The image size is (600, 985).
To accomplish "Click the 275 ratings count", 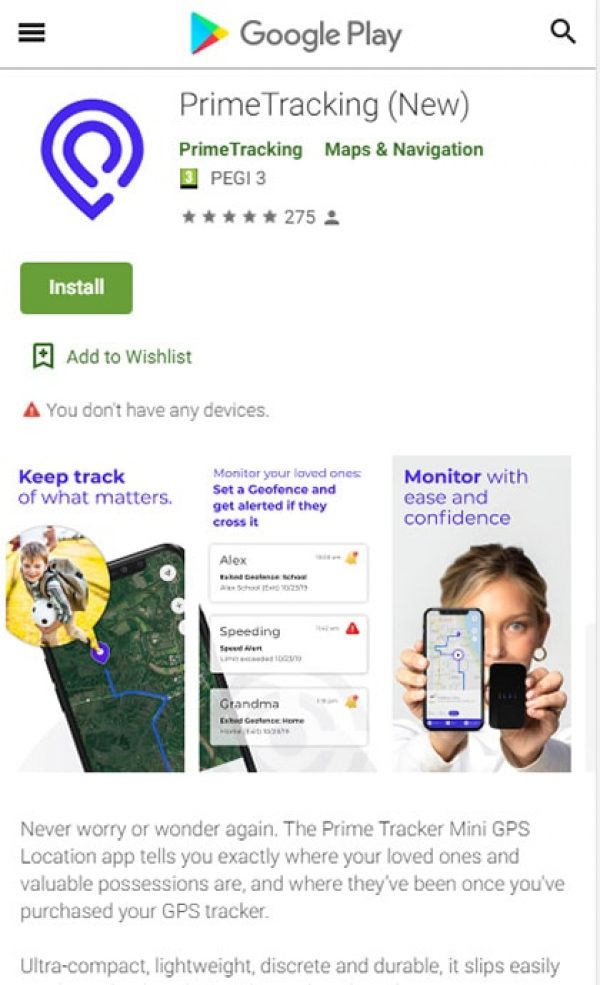I will click(x=300, y=217).
